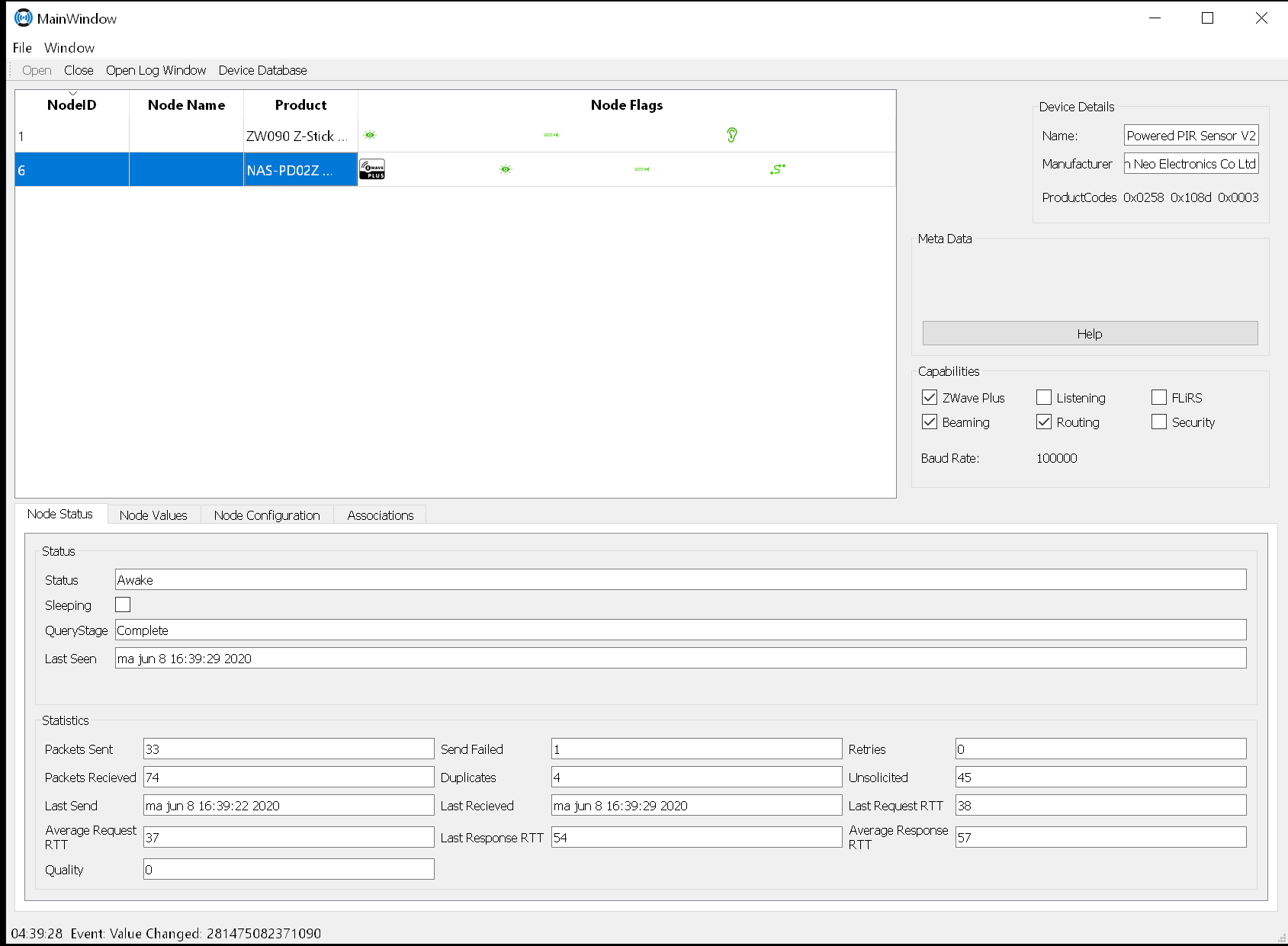Sort by the NodeID column header

[x=72, y=105]
